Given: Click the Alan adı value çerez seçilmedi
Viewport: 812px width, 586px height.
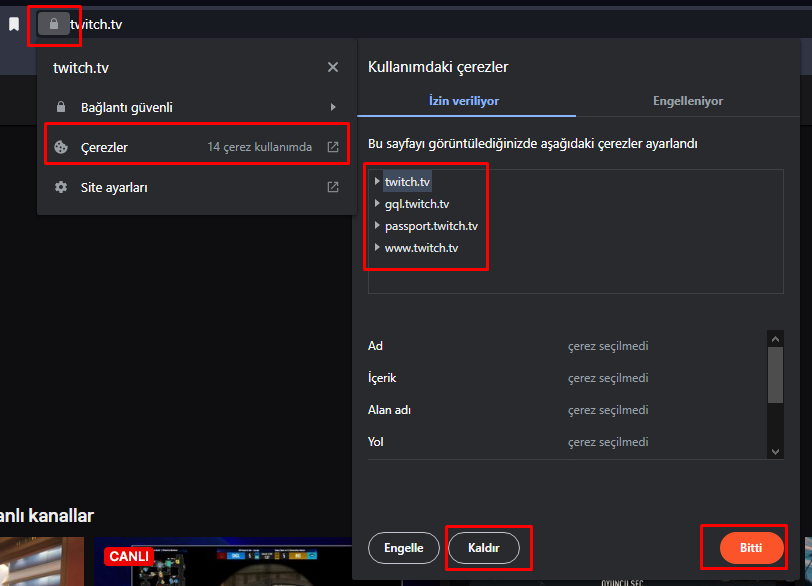Looking at the screenshot, I should 608,410.
